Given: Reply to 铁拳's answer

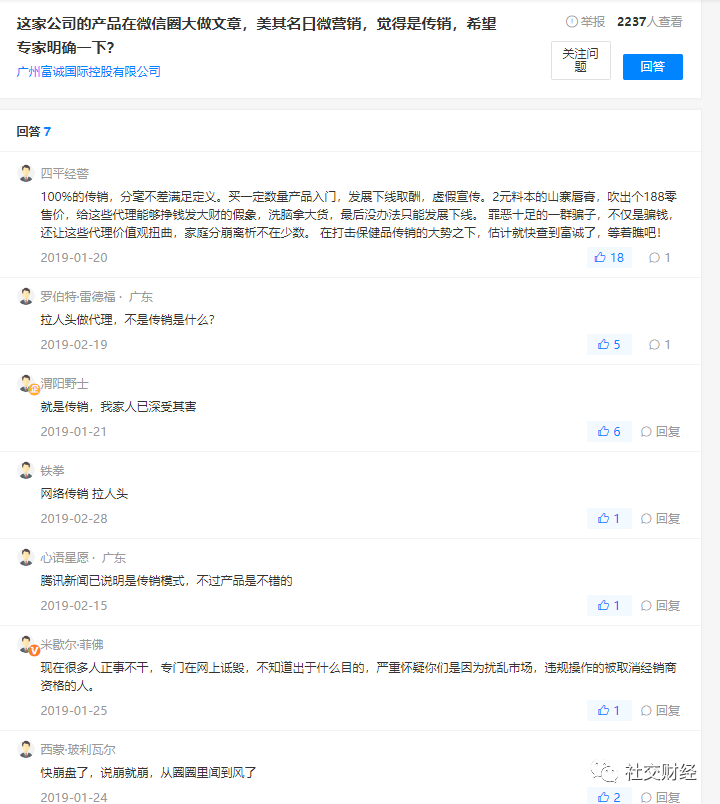Looking at the screenshot, I should click(660, 519).
